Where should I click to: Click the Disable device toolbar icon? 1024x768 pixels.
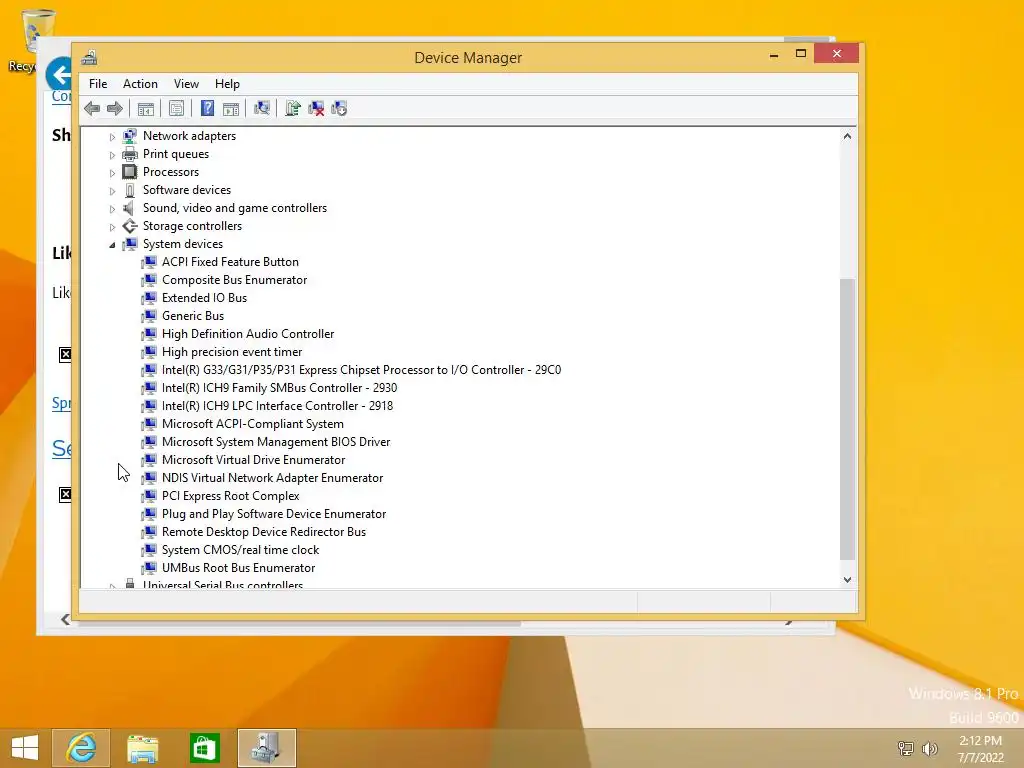(x=339, y=108)
